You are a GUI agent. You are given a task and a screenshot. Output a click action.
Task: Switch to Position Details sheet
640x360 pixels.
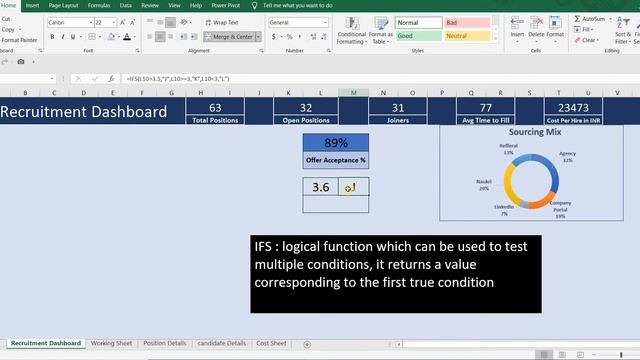tap(164, 343)
